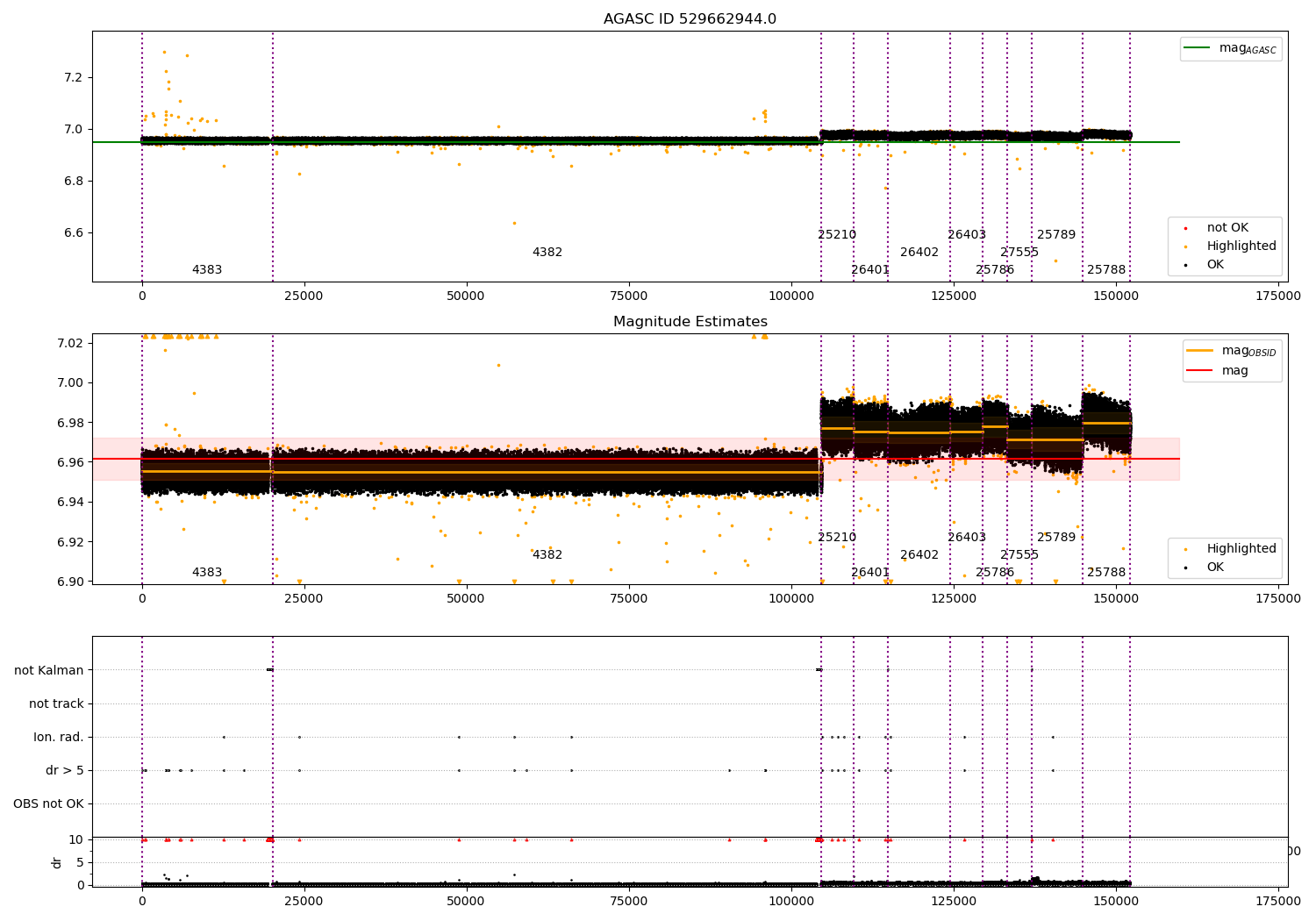The width and height of the screenshot is (1316, 921).
Task: Click the 6.6 y-axis tick label
Action: tap(74, 233)
